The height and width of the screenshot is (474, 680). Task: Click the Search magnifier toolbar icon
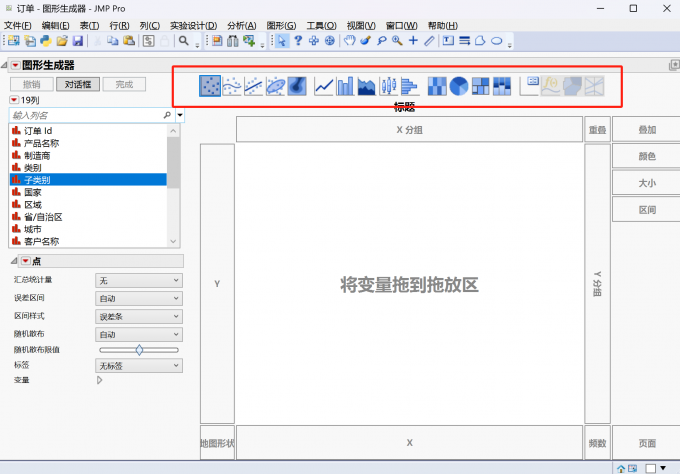pyautogui.click(x=184, y=41)
